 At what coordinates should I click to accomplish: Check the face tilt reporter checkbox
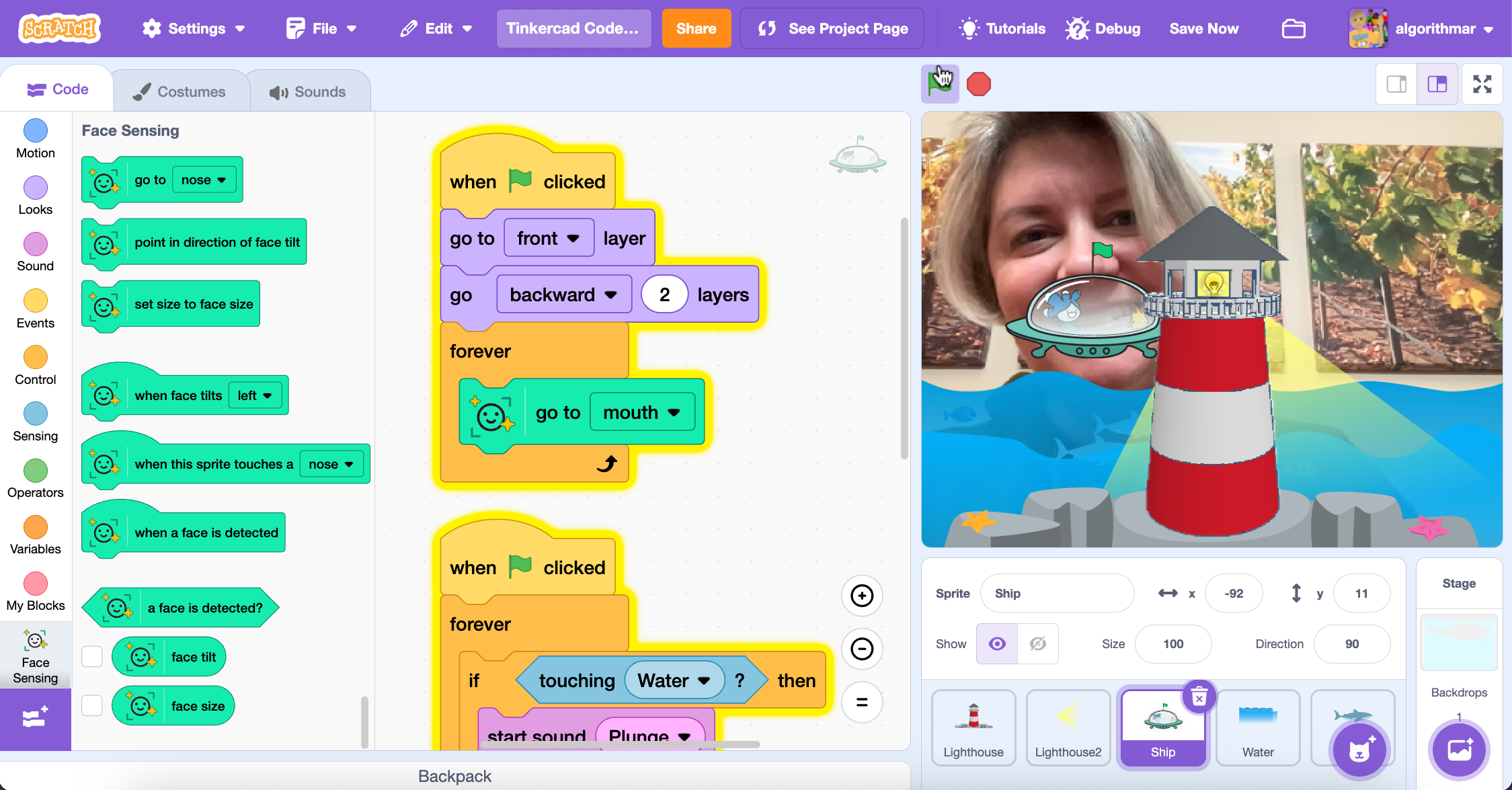pyautogui.click(x=92, y=657)
